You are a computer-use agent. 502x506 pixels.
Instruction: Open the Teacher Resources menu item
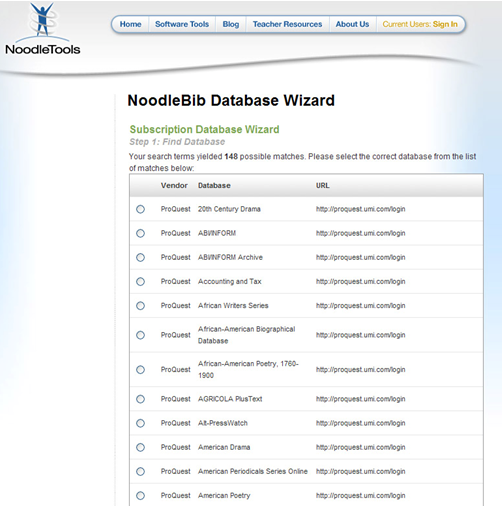pos(287,24)
